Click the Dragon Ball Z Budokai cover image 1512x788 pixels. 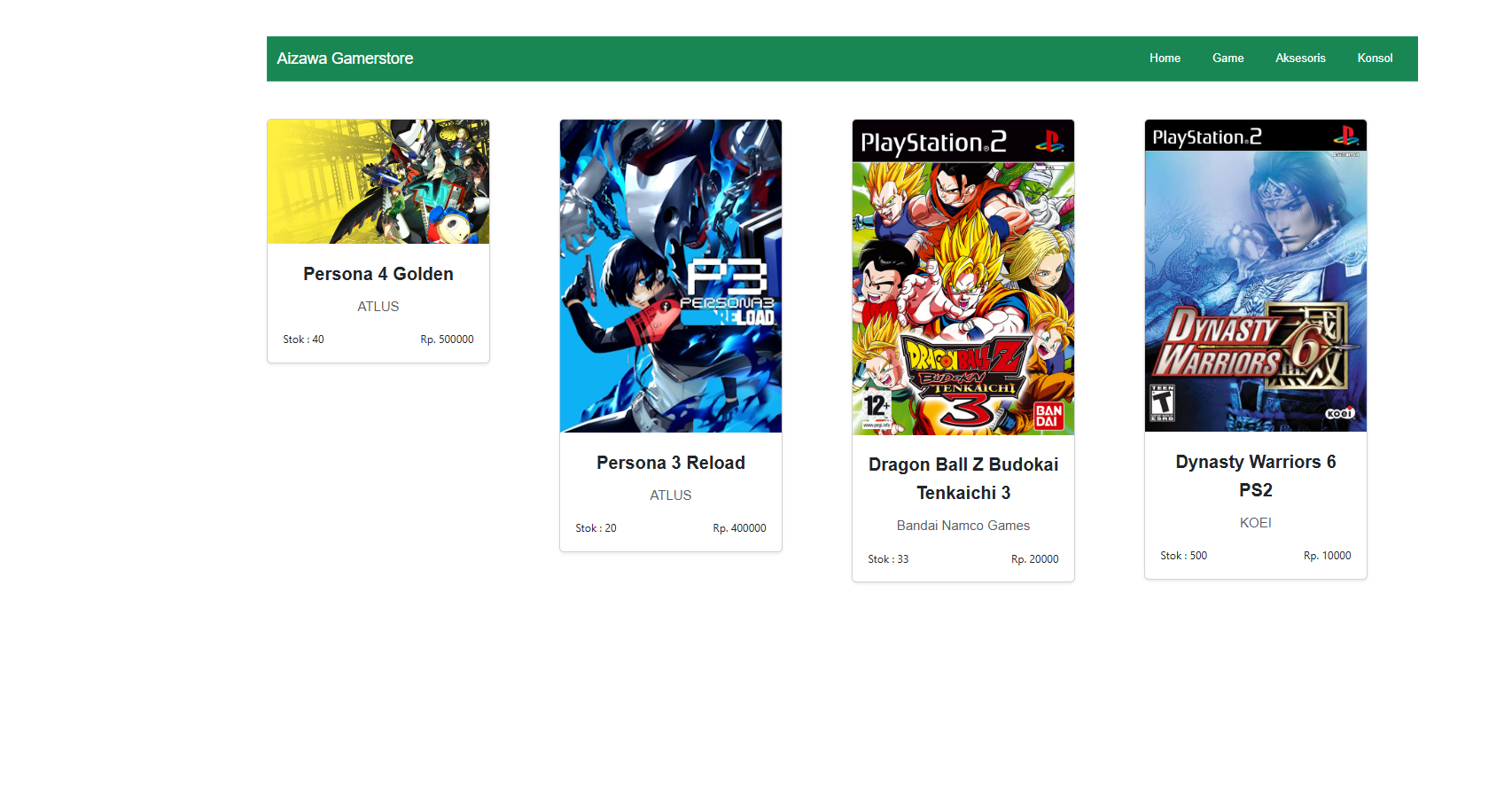[963, 277]
